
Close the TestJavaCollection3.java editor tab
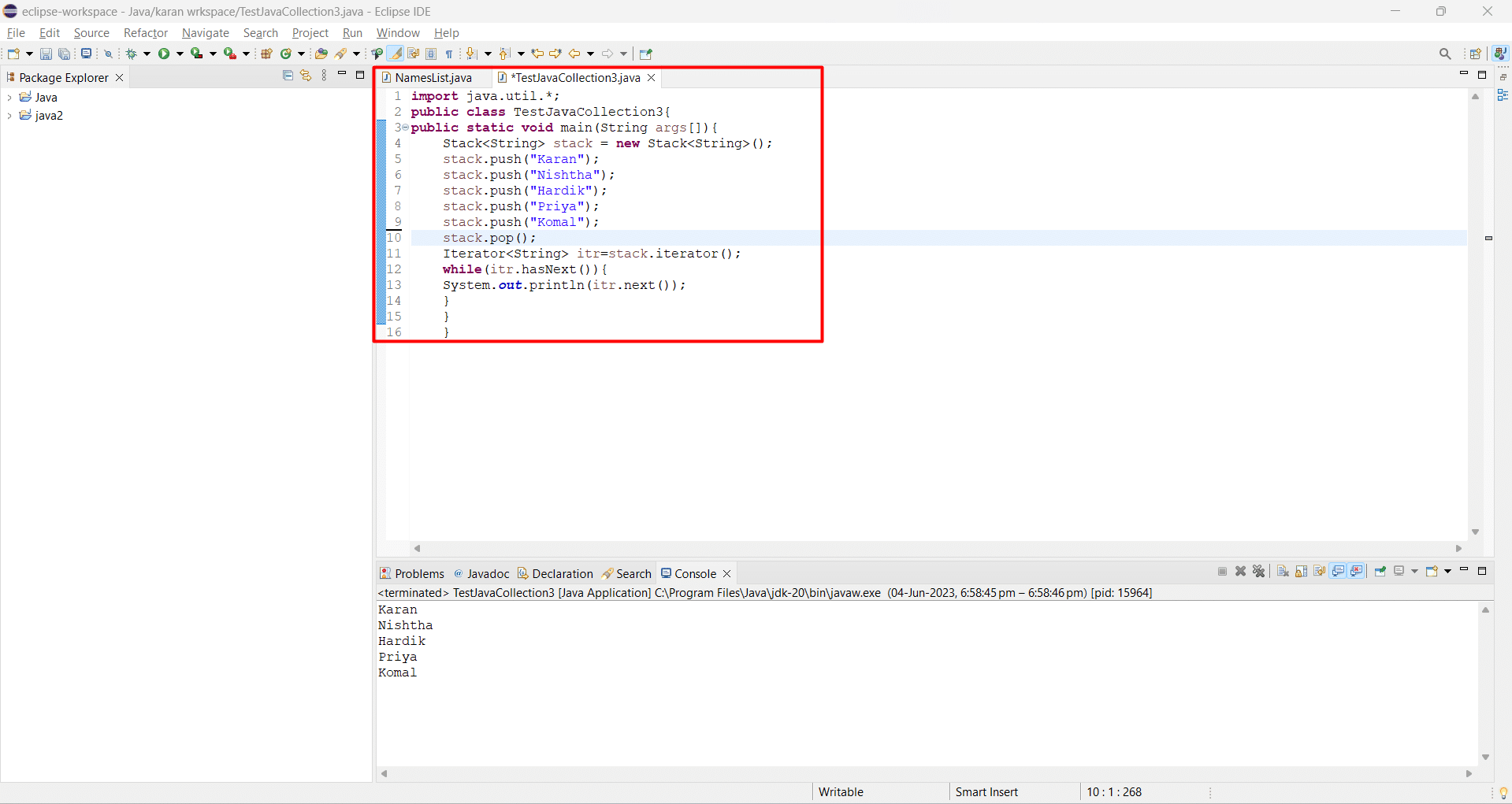652,77
